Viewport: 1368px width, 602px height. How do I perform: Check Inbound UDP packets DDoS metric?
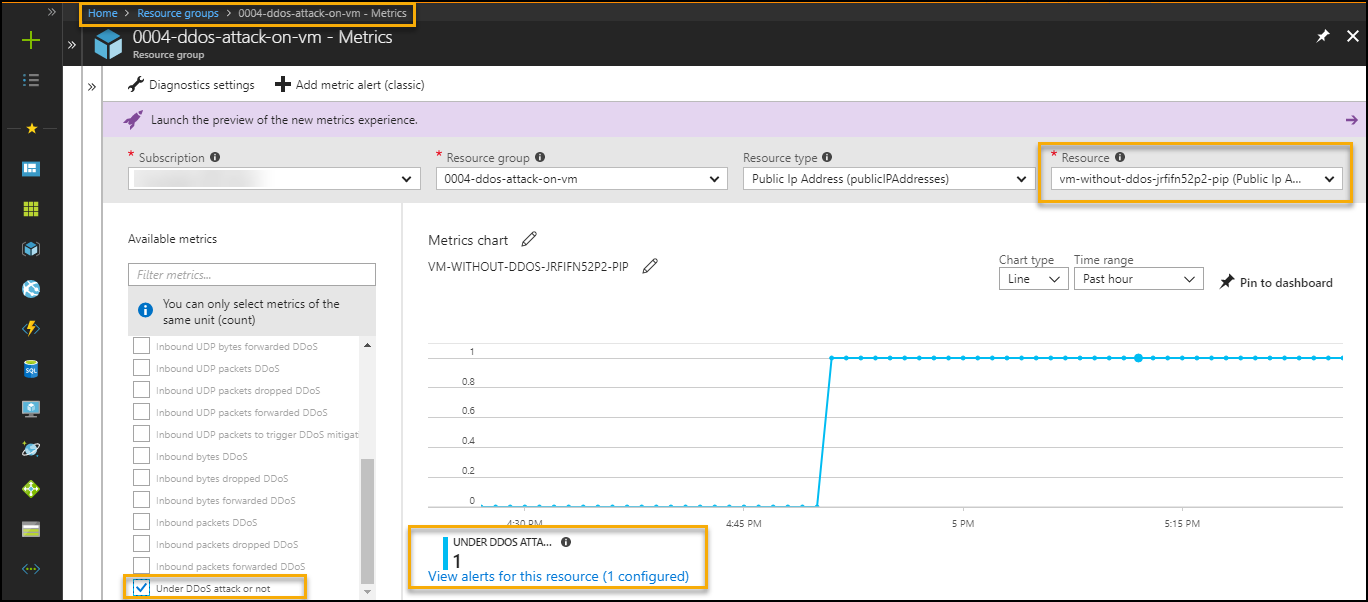pyautogui.click(x=141, y=368)
